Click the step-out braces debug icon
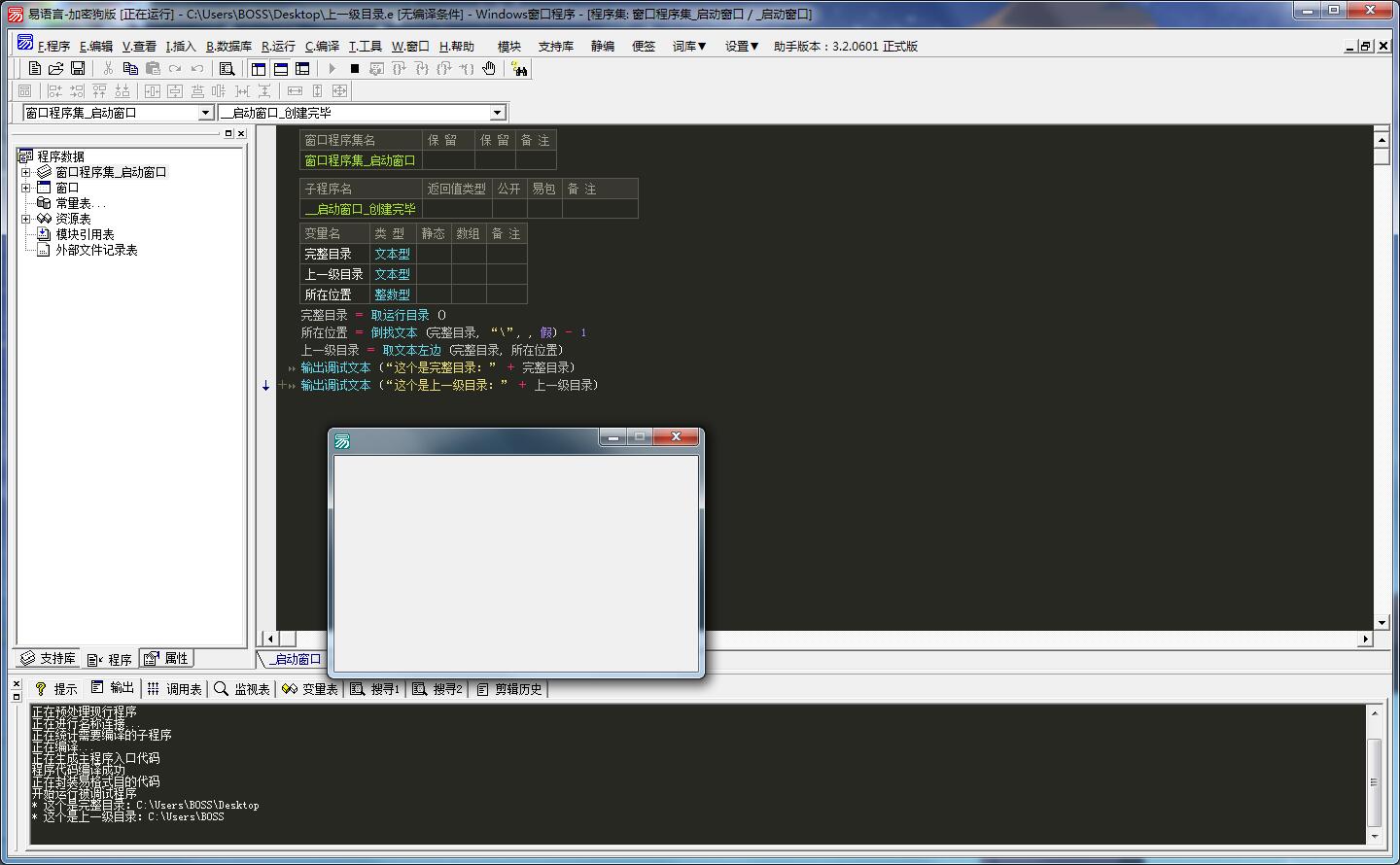 [444, 68]
